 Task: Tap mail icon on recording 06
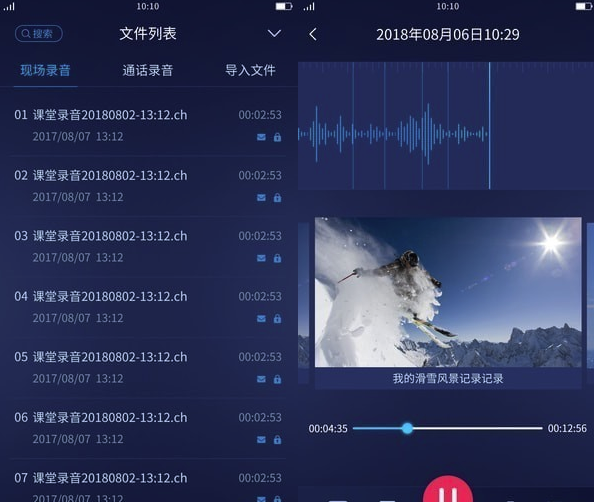pyautogui.click(x=261, y=439)
